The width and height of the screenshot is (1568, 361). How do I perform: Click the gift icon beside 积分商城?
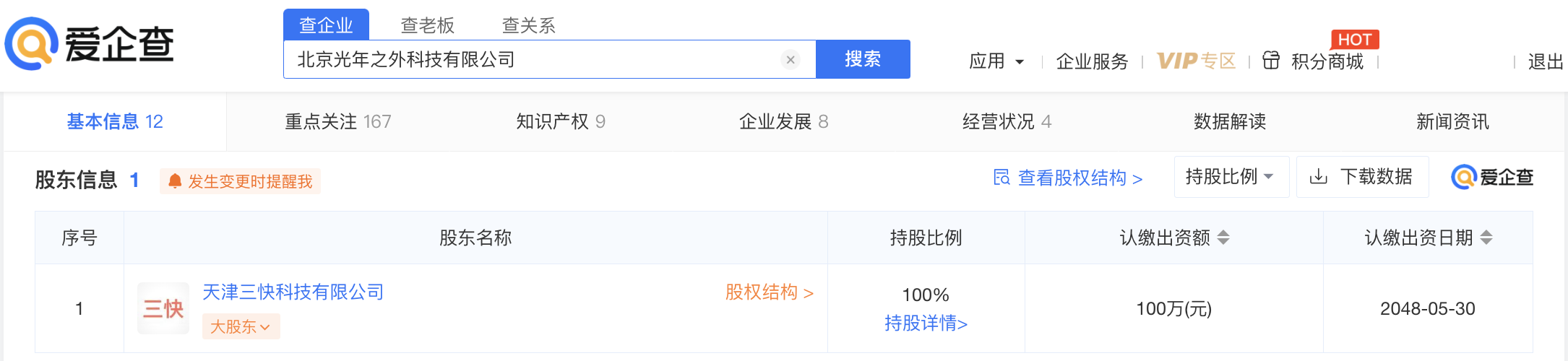click(1271, 61)
